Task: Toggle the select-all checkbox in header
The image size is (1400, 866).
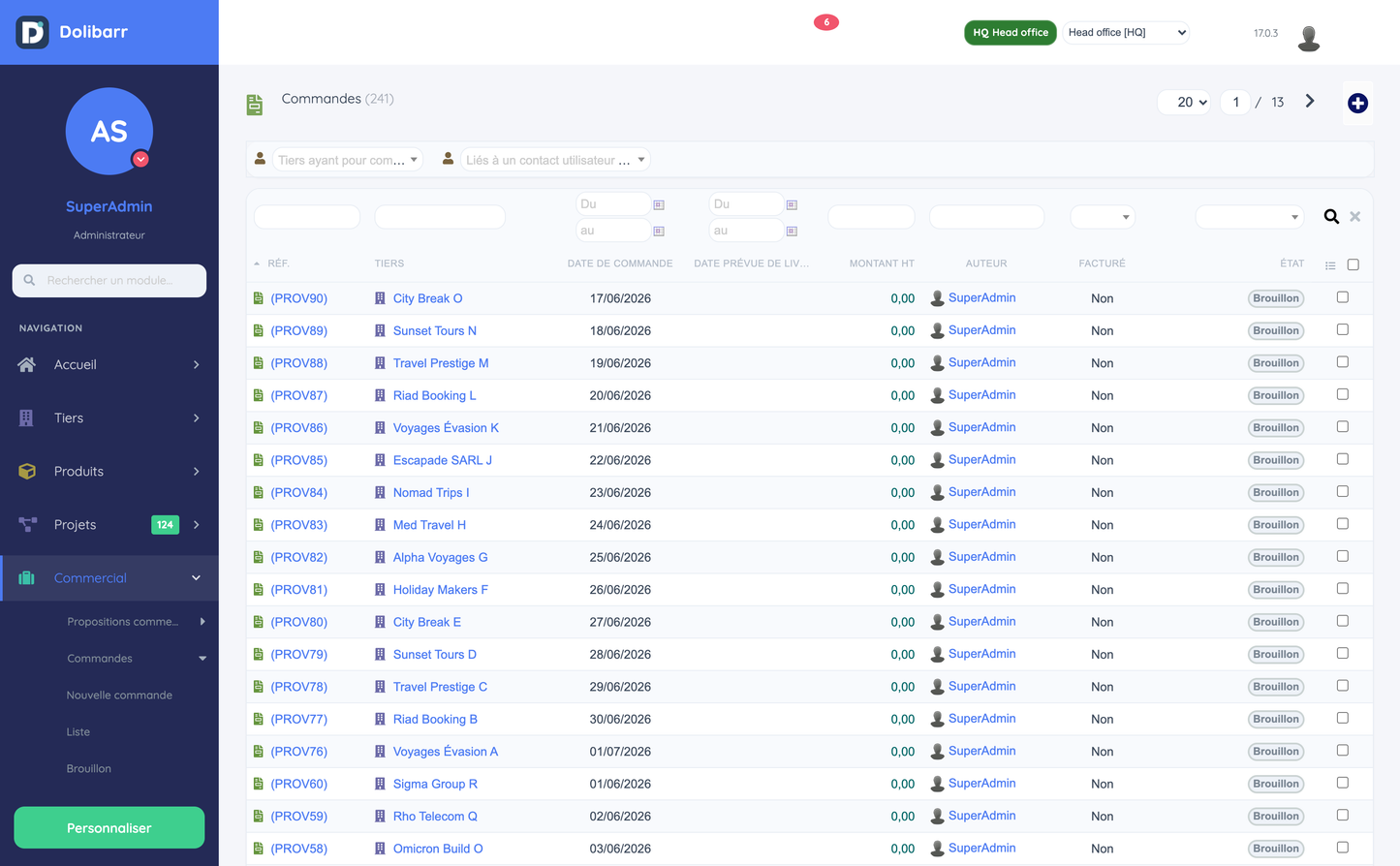Action: [x=1353, y=264]
